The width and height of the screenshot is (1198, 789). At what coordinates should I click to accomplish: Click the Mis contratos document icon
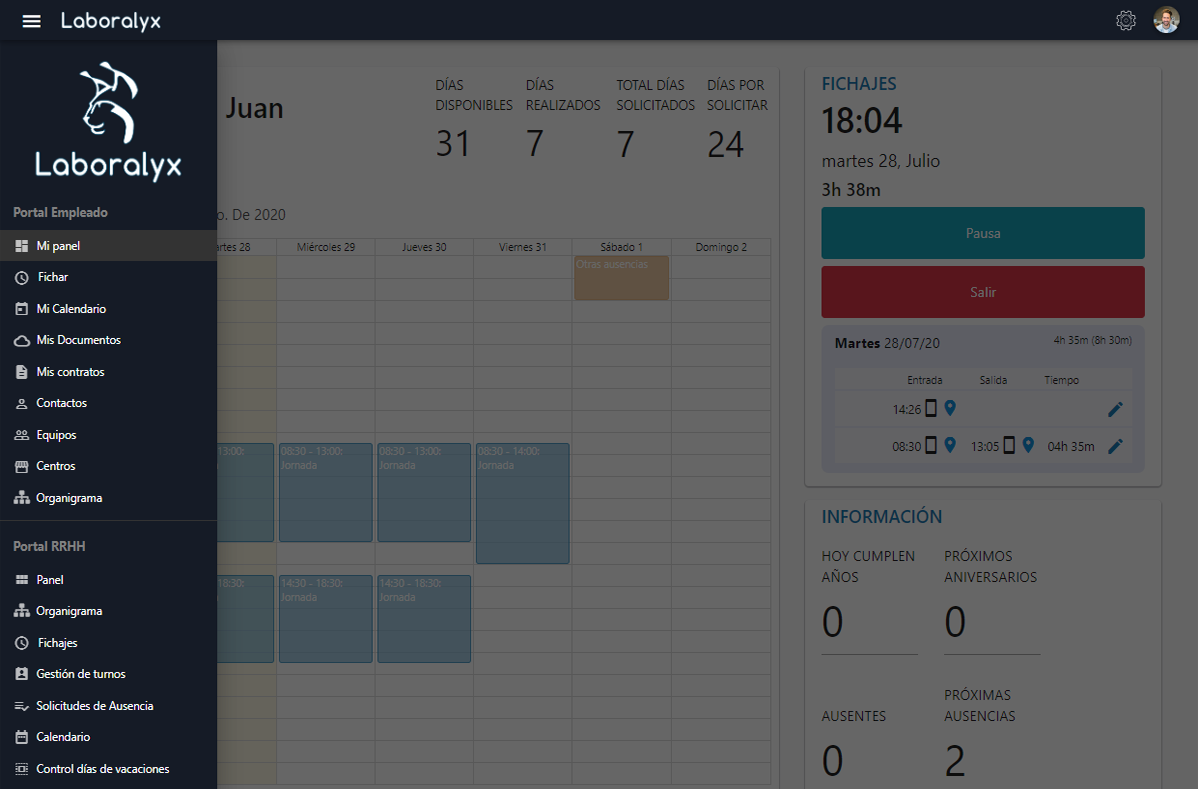point(21,372)
